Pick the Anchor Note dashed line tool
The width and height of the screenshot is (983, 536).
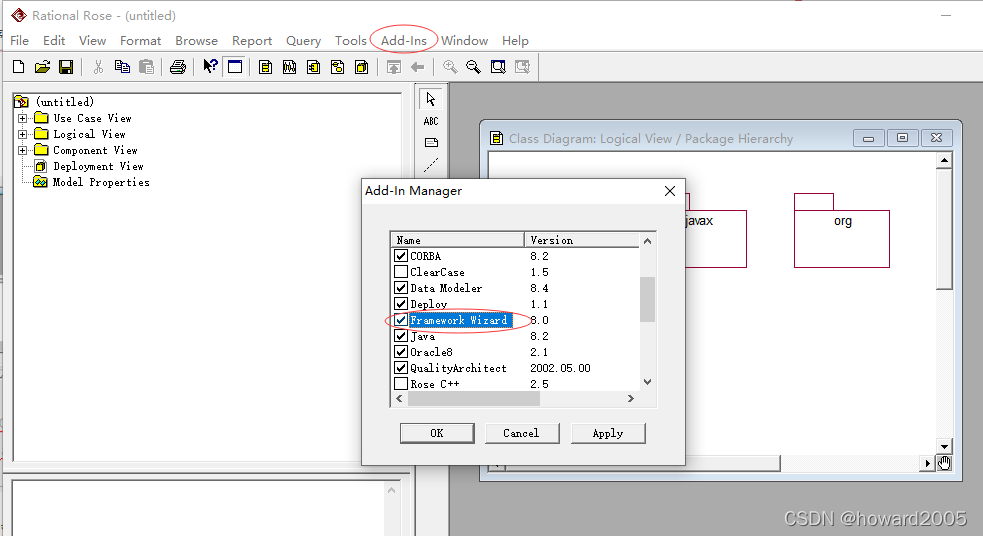431,165
